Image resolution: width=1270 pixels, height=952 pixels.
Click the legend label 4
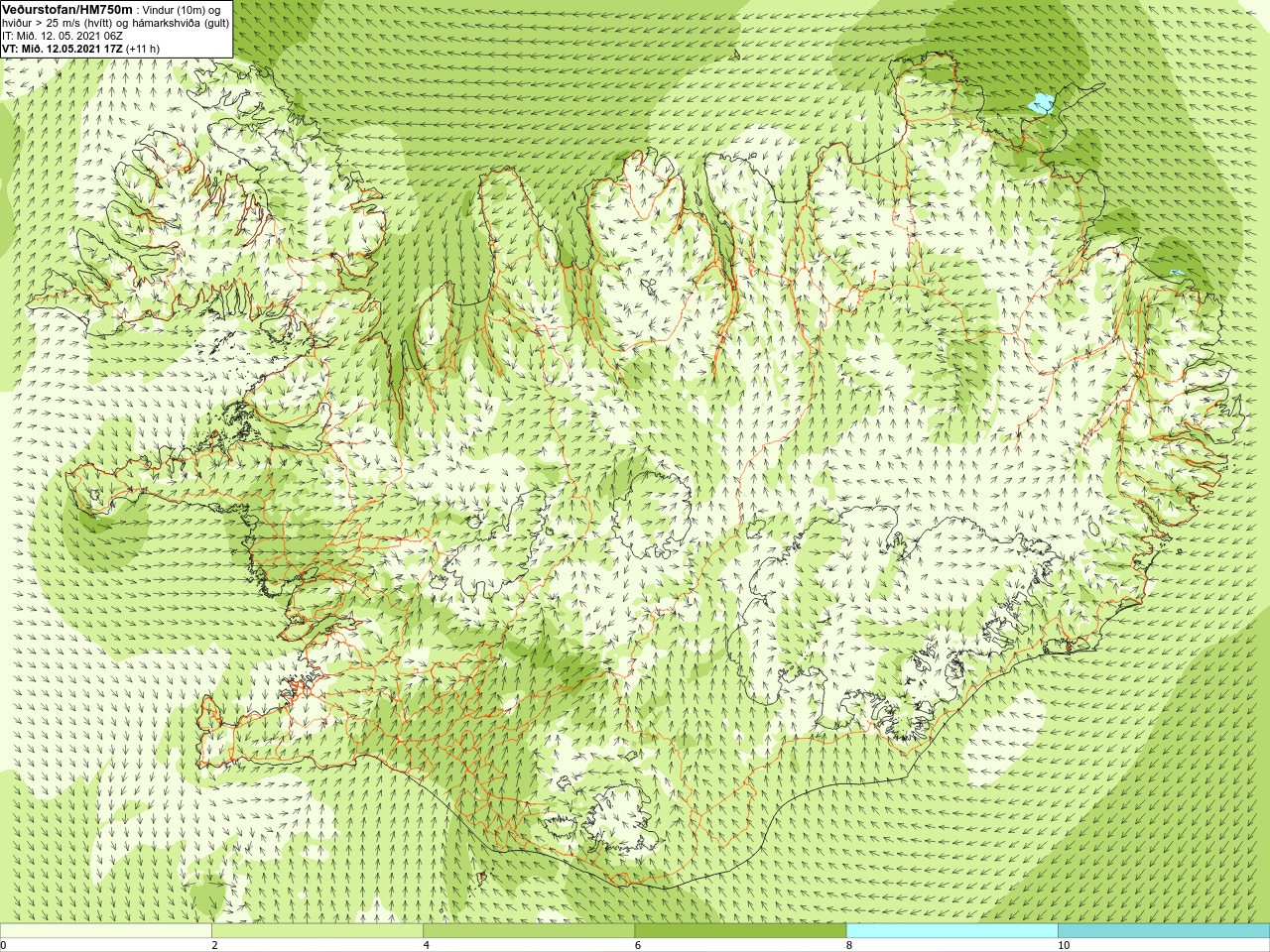point(426,945)
